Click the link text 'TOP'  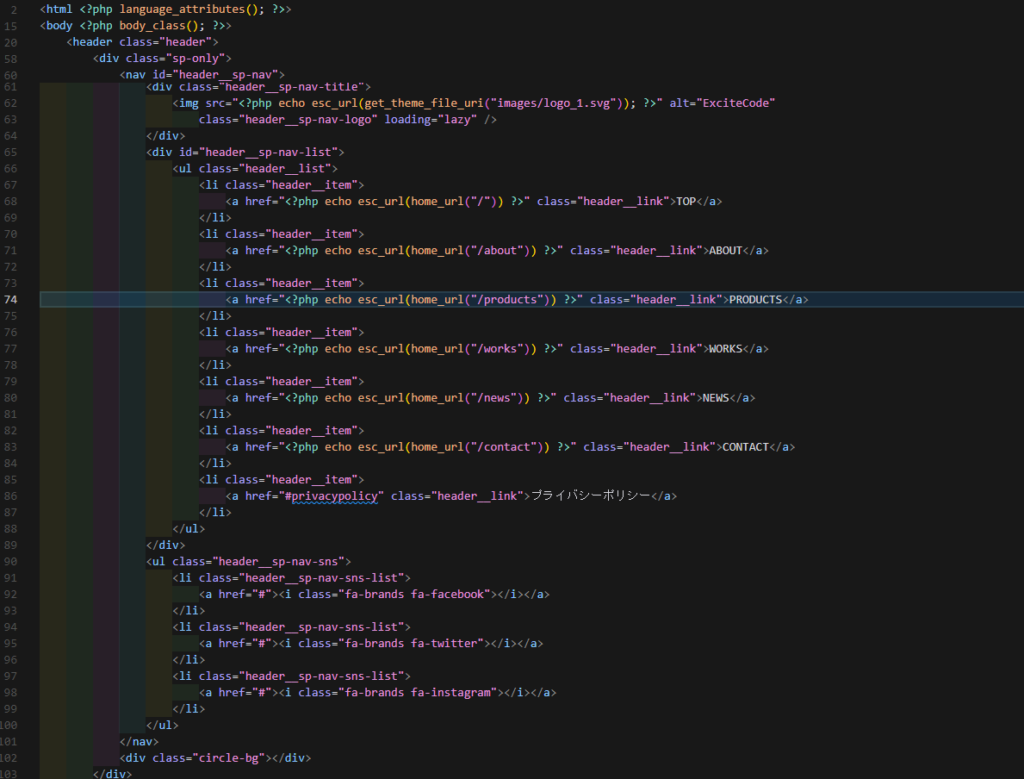pos(686,201)
